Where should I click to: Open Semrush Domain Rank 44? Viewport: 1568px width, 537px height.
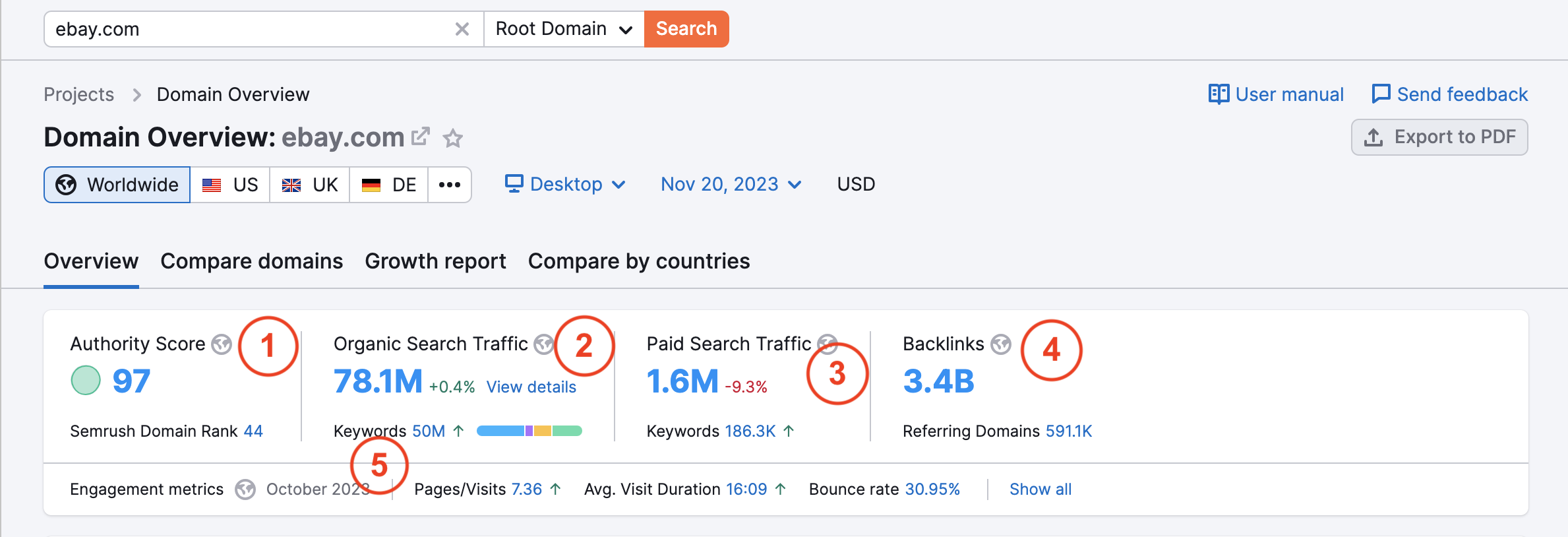coord(253,431)
